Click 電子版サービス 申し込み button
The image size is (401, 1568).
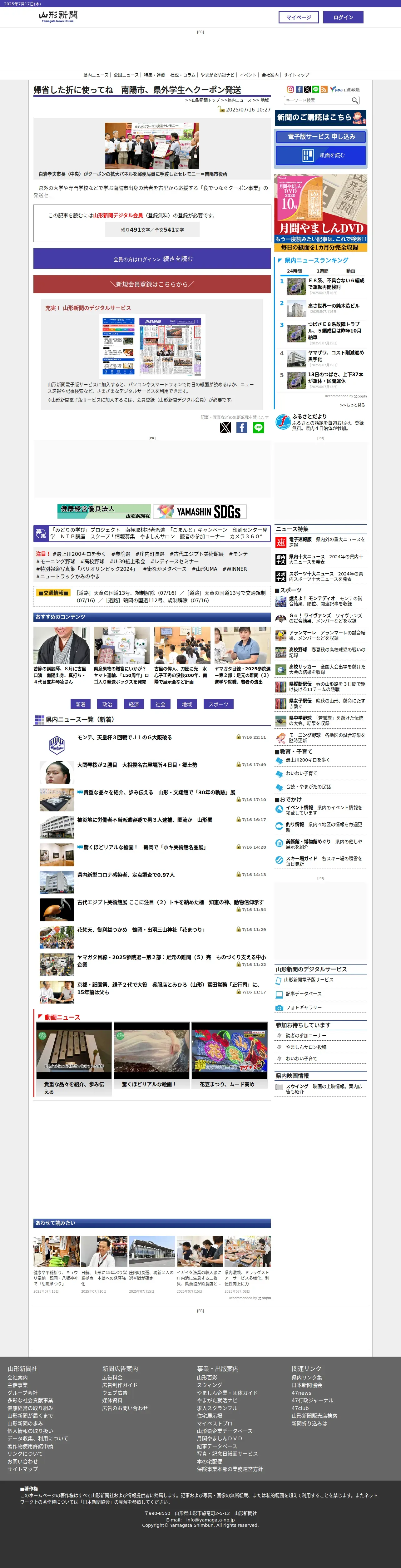coord(321,136)
